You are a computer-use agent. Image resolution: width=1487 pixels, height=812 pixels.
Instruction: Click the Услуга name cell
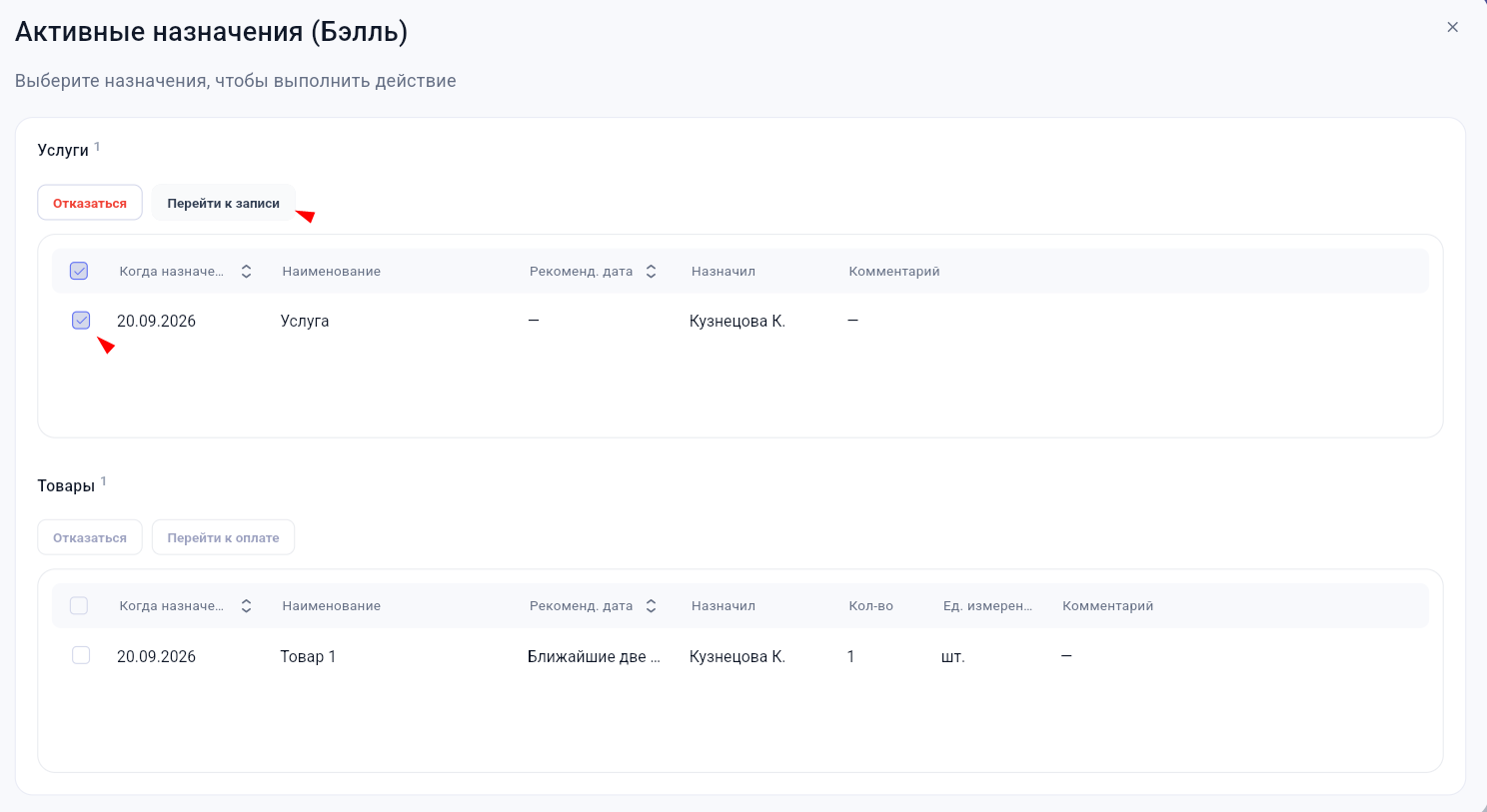pos(305,321)
